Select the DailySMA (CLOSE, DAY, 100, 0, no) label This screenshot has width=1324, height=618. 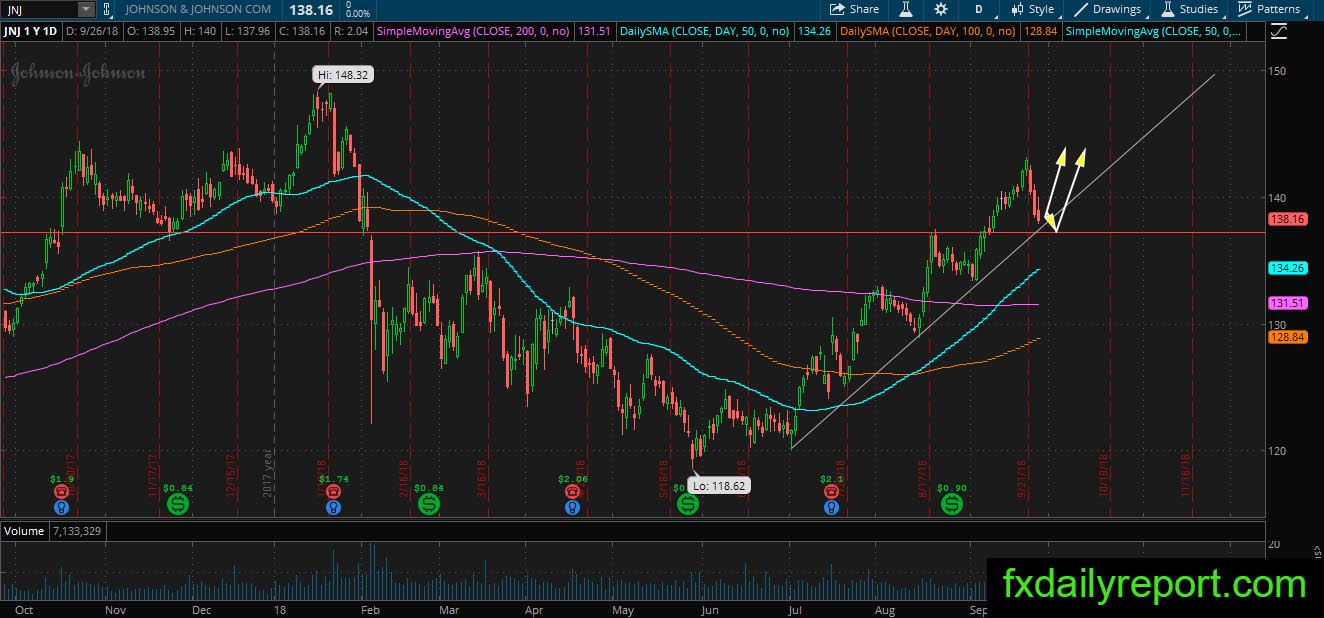[x=928, y=32]
